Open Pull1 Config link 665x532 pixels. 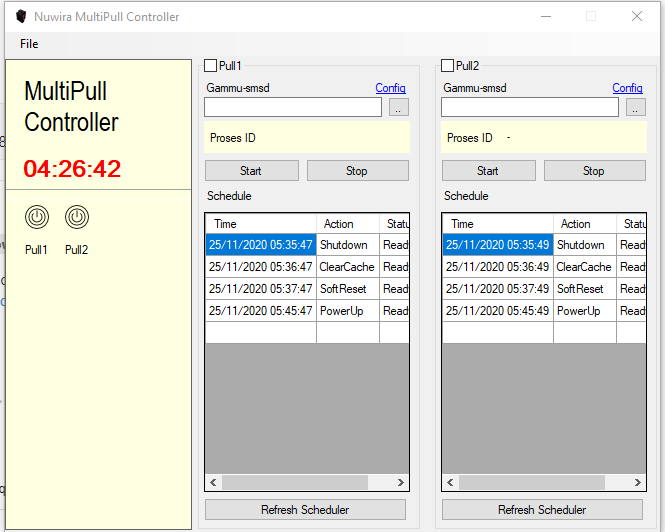point(390,88)
